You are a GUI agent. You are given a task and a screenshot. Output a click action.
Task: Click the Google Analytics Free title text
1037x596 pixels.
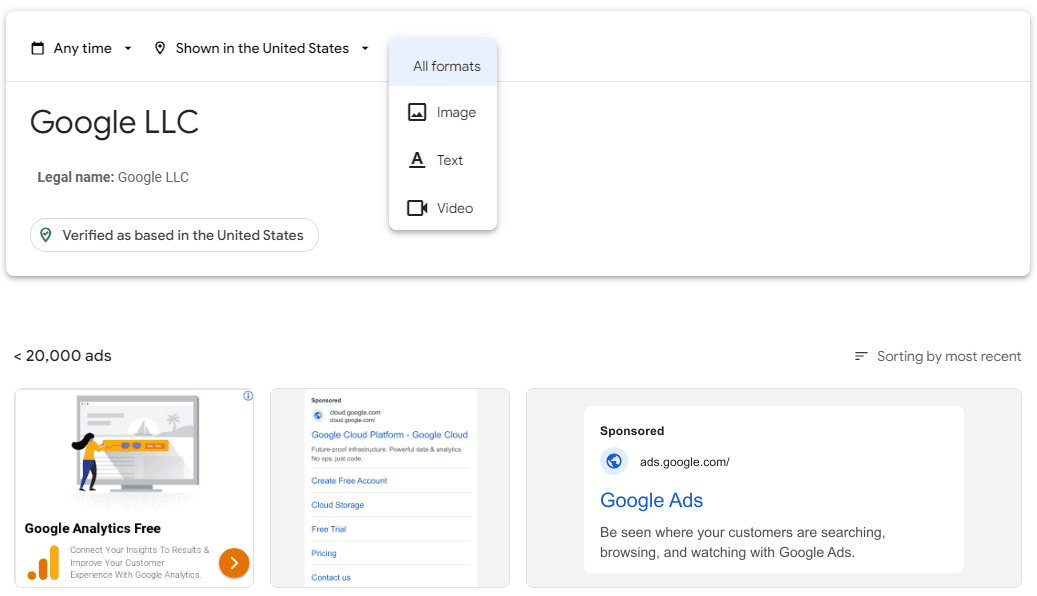93,529
